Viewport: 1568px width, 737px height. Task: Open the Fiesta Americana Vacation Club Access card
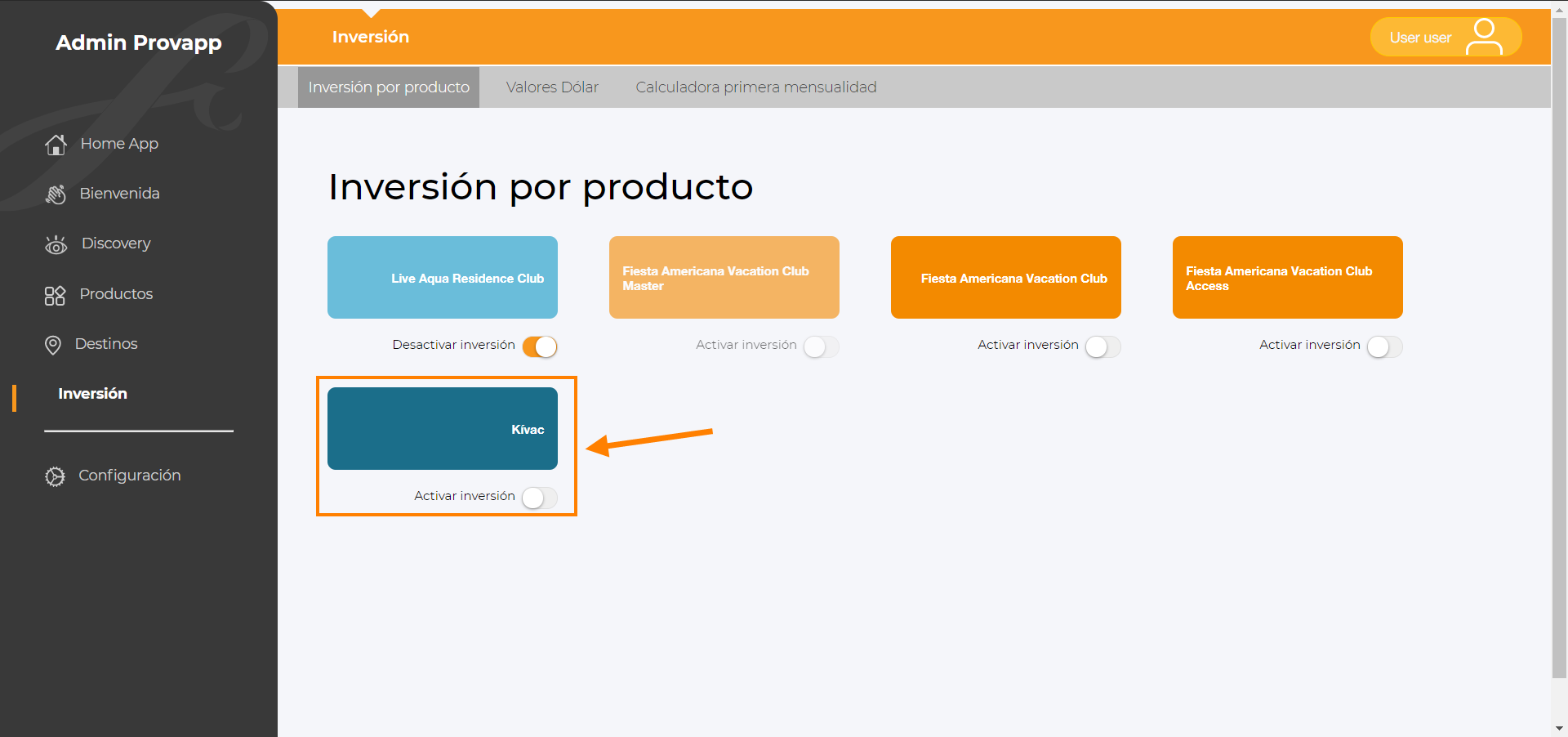[x=1288, y=278]
